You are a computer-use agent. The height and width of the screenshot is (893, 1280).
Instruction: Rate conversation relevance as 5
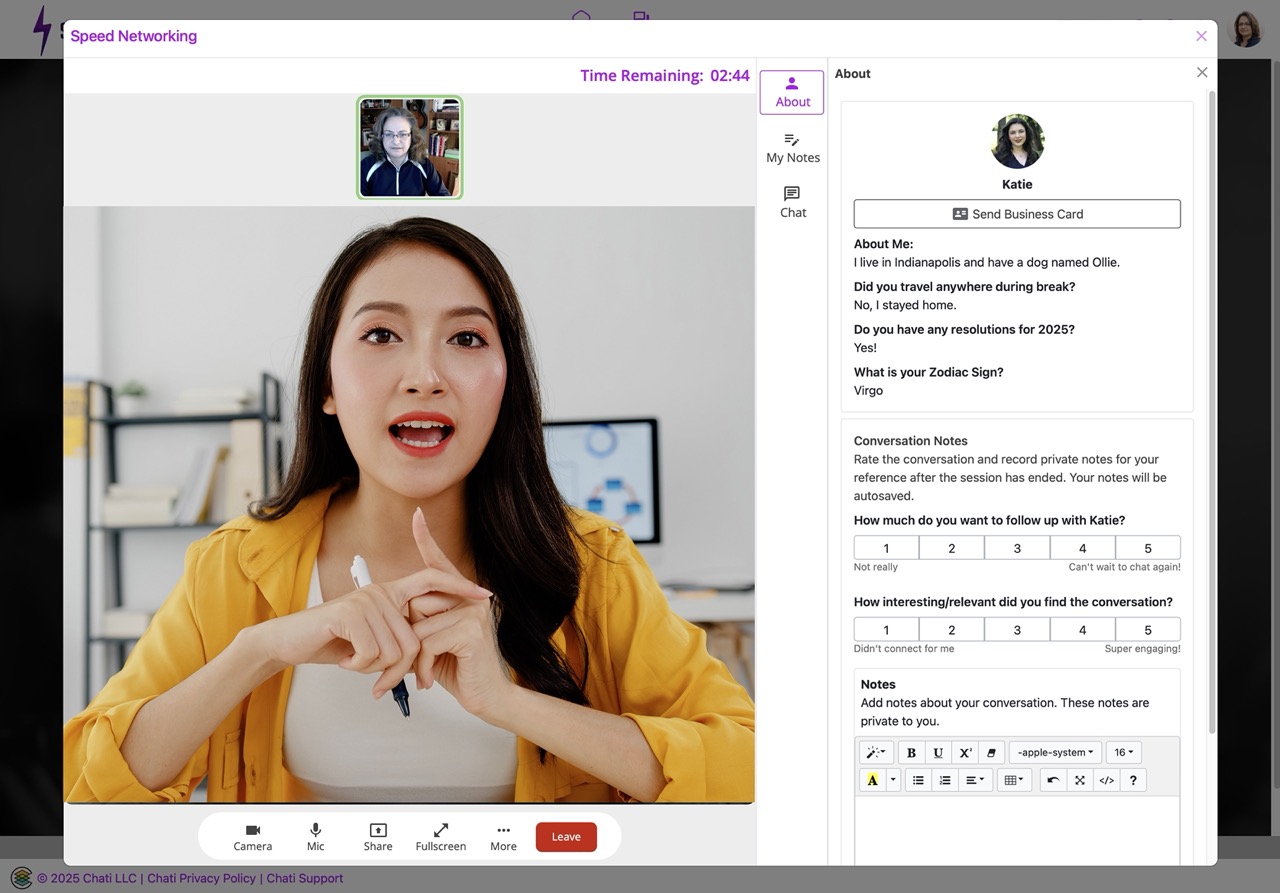pos(1148,630)
